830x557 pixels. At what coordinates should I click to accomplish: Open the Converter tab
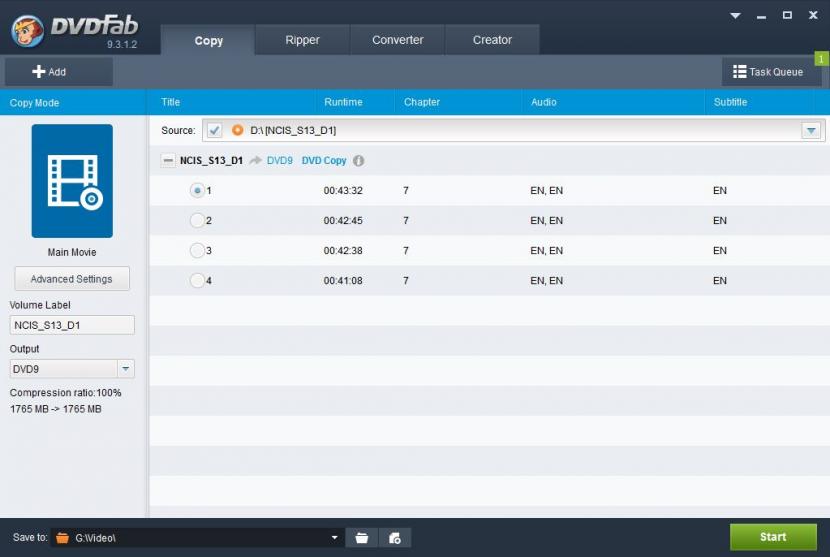tap(397, 40)
